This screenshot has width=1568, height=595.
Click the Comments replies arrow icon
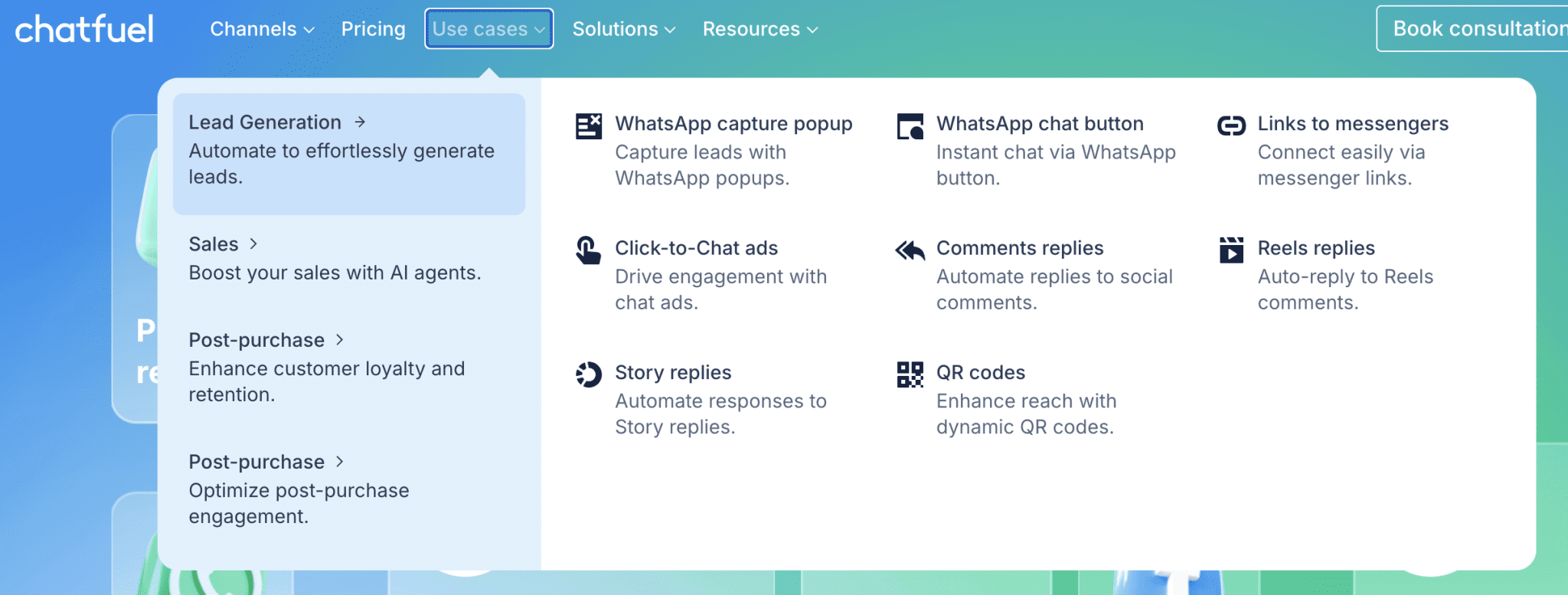[910, 250]
